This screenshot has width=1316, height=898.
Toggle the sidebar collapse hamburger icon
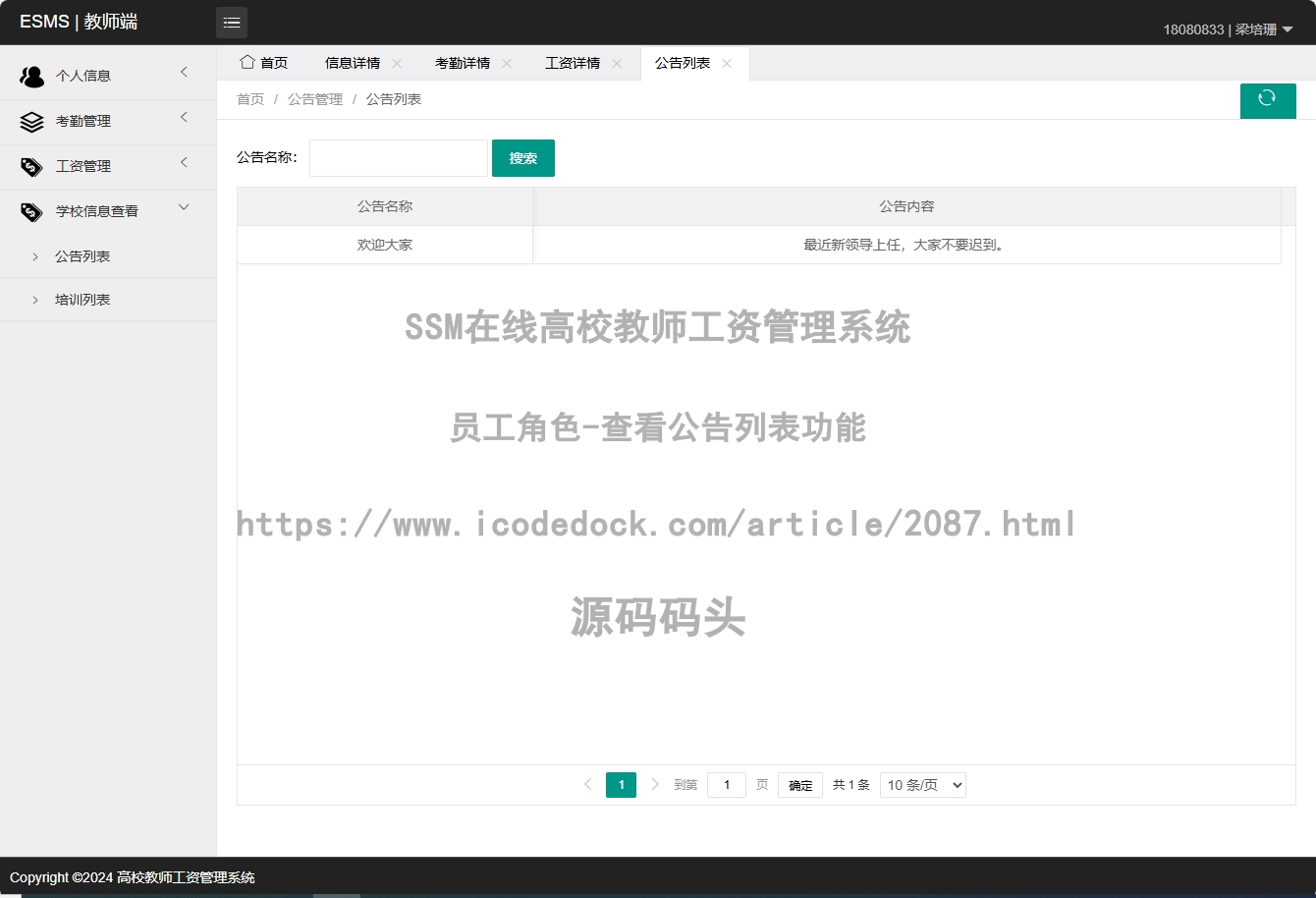(x=232, y=23)
